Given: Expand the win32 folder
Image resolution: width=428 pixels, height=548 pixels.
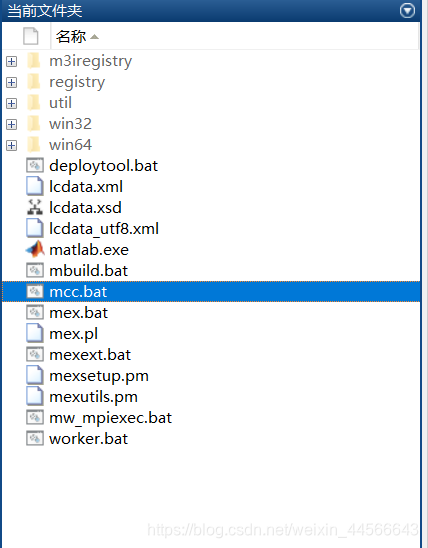Looking at the screenshot, I should tap(11, 124).
